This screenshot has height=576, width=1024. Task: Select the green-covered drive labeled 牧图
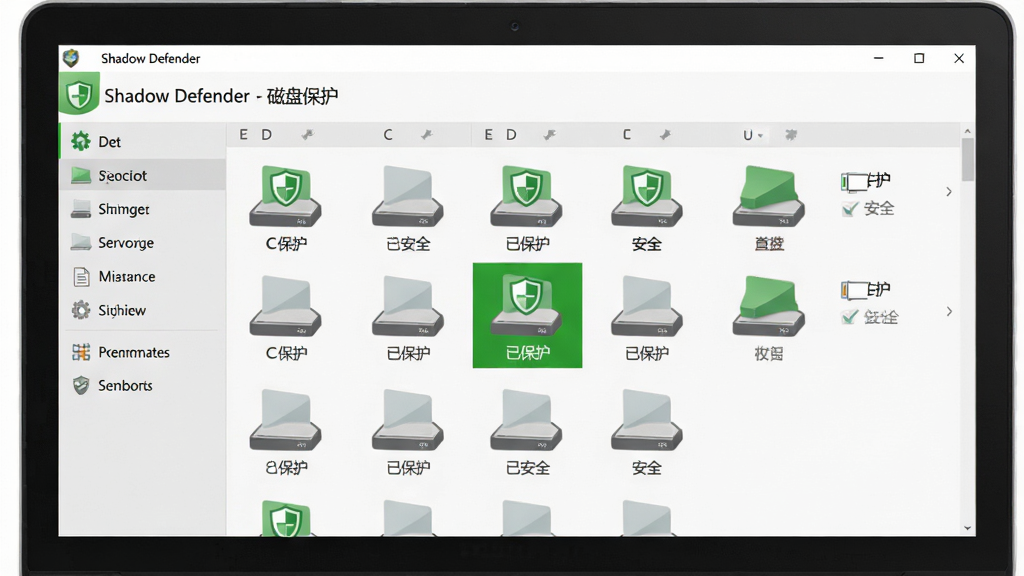point(769,317)
